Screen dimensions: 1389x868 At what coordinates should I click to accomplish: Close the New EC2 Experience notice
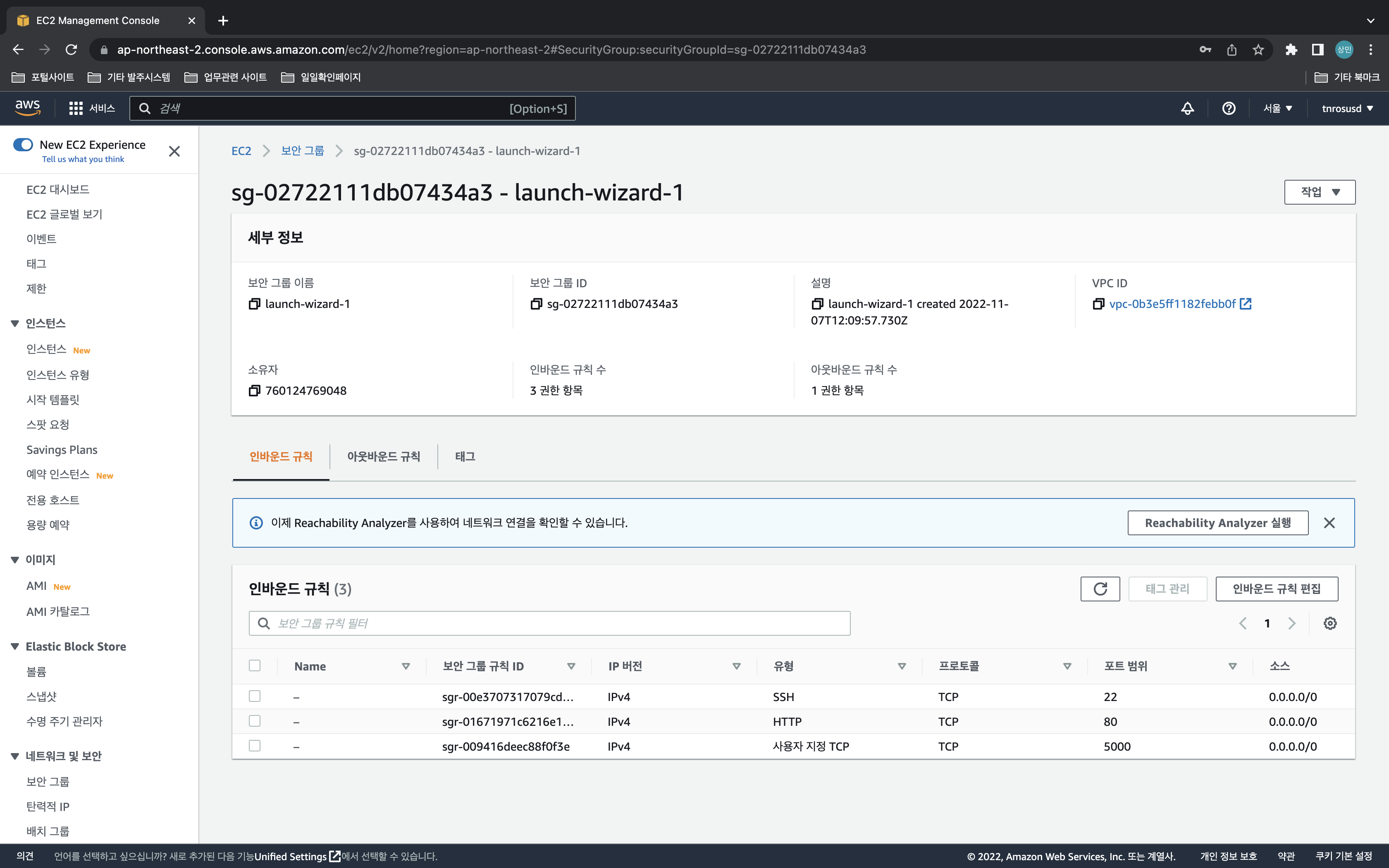pos(174,152)
